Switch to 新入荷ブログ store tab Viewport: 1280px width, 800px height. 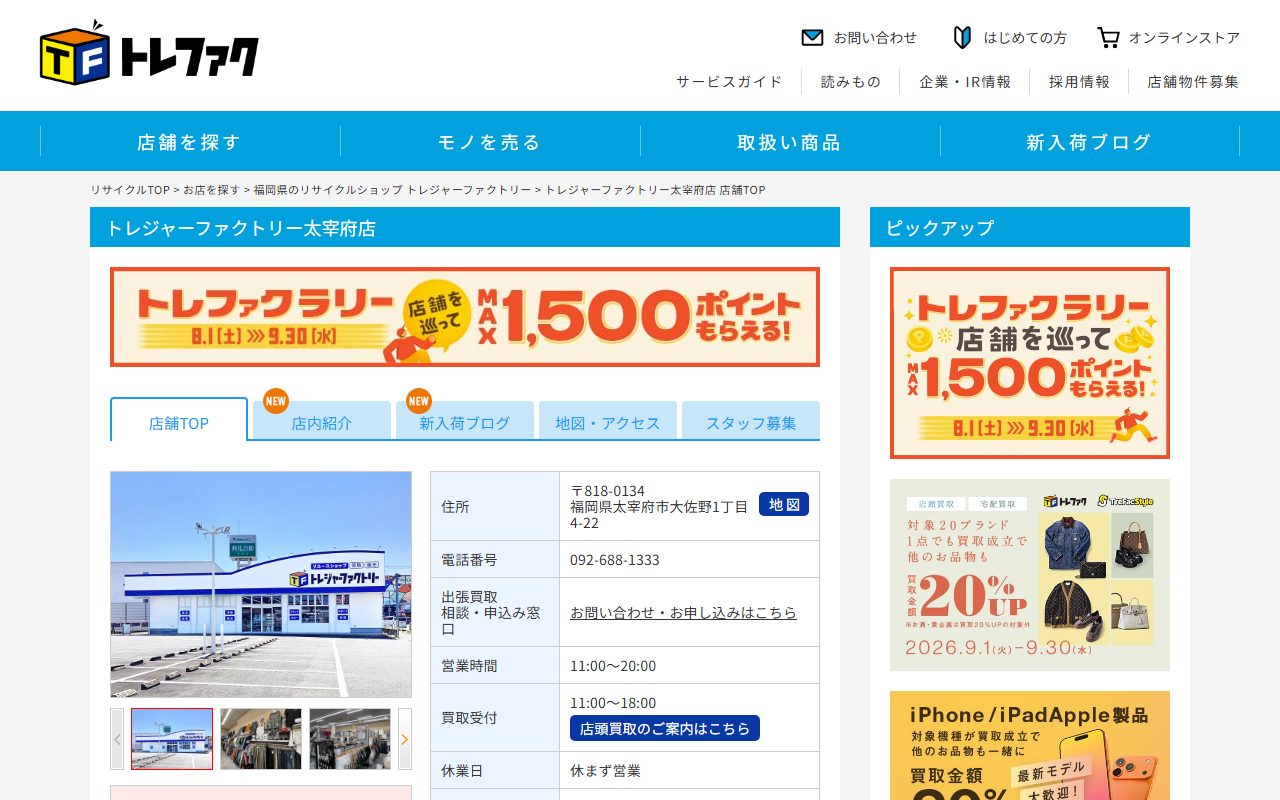[465, 422]
